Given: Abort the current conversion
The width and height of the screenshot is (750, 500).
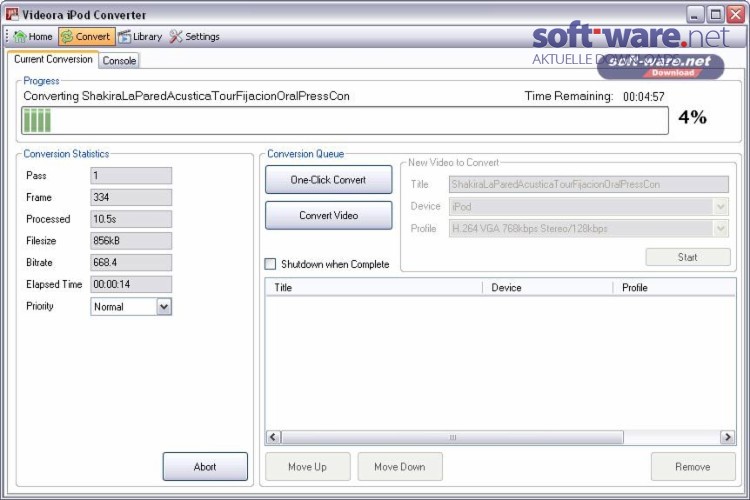Looking at the screenshot, I should (205, 467).
